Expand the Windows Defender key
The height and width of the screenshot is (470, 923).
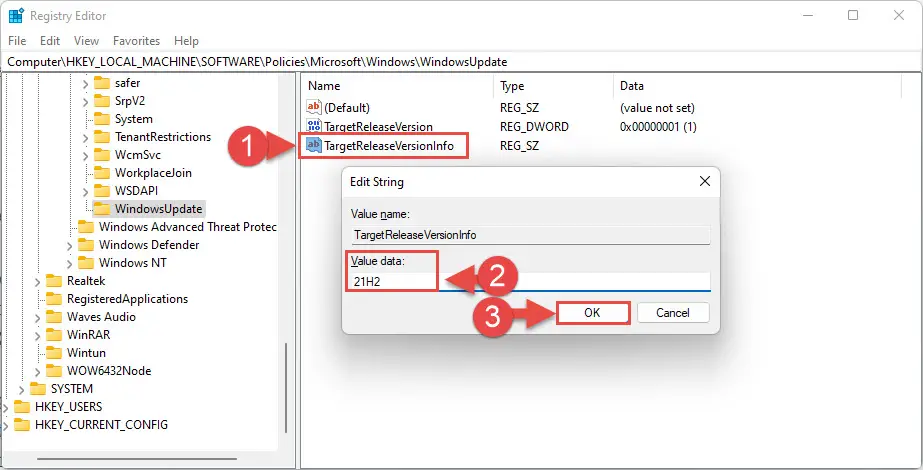pos(69,245)
